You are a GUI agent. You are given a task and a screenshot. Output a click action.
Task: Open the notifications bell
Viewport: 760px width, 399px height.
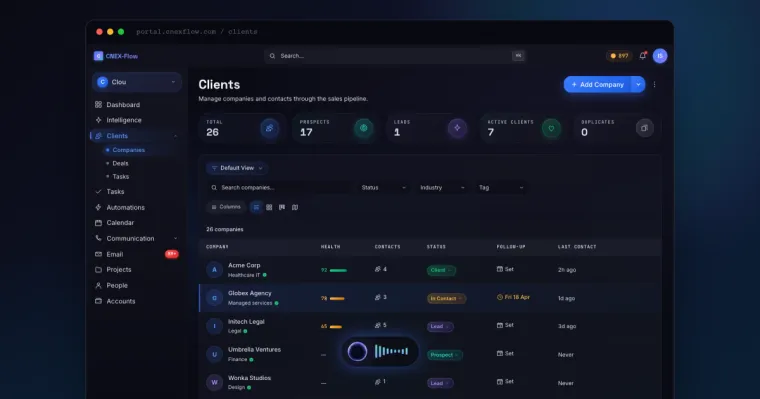643,56
